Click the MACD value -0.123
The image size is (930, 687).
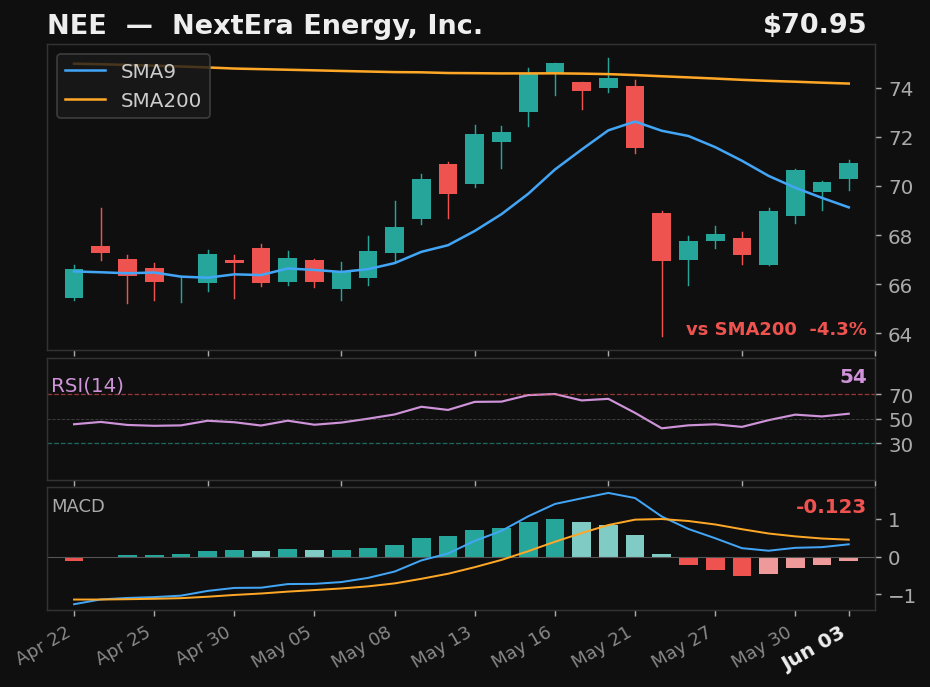click(x=830, y=507)
